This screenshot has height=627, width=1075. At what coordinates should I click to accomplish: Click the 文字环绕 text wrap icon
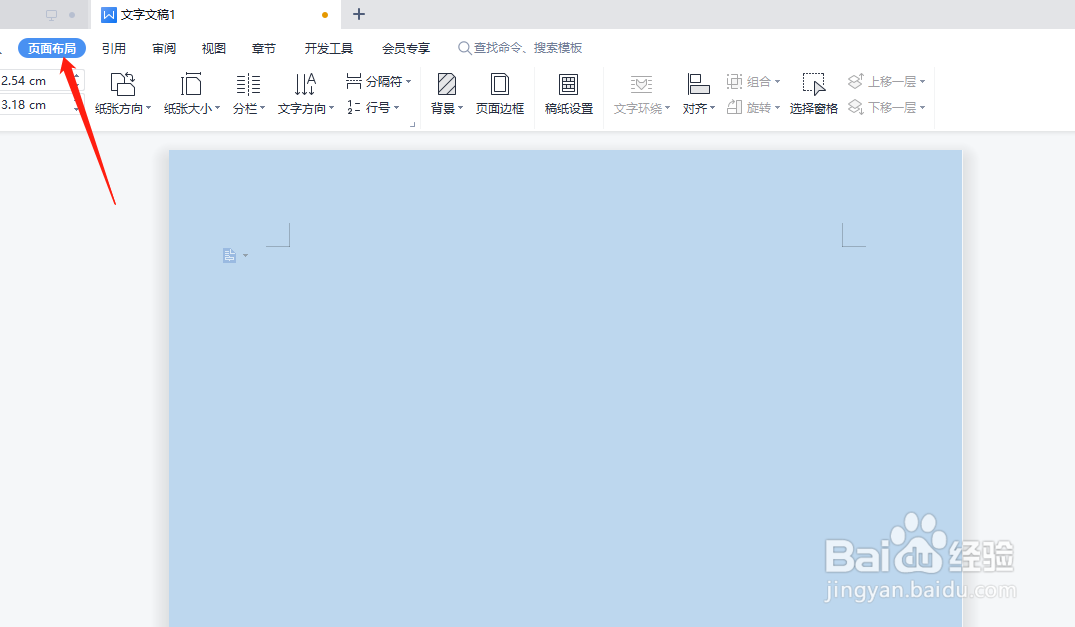point(642,84)
